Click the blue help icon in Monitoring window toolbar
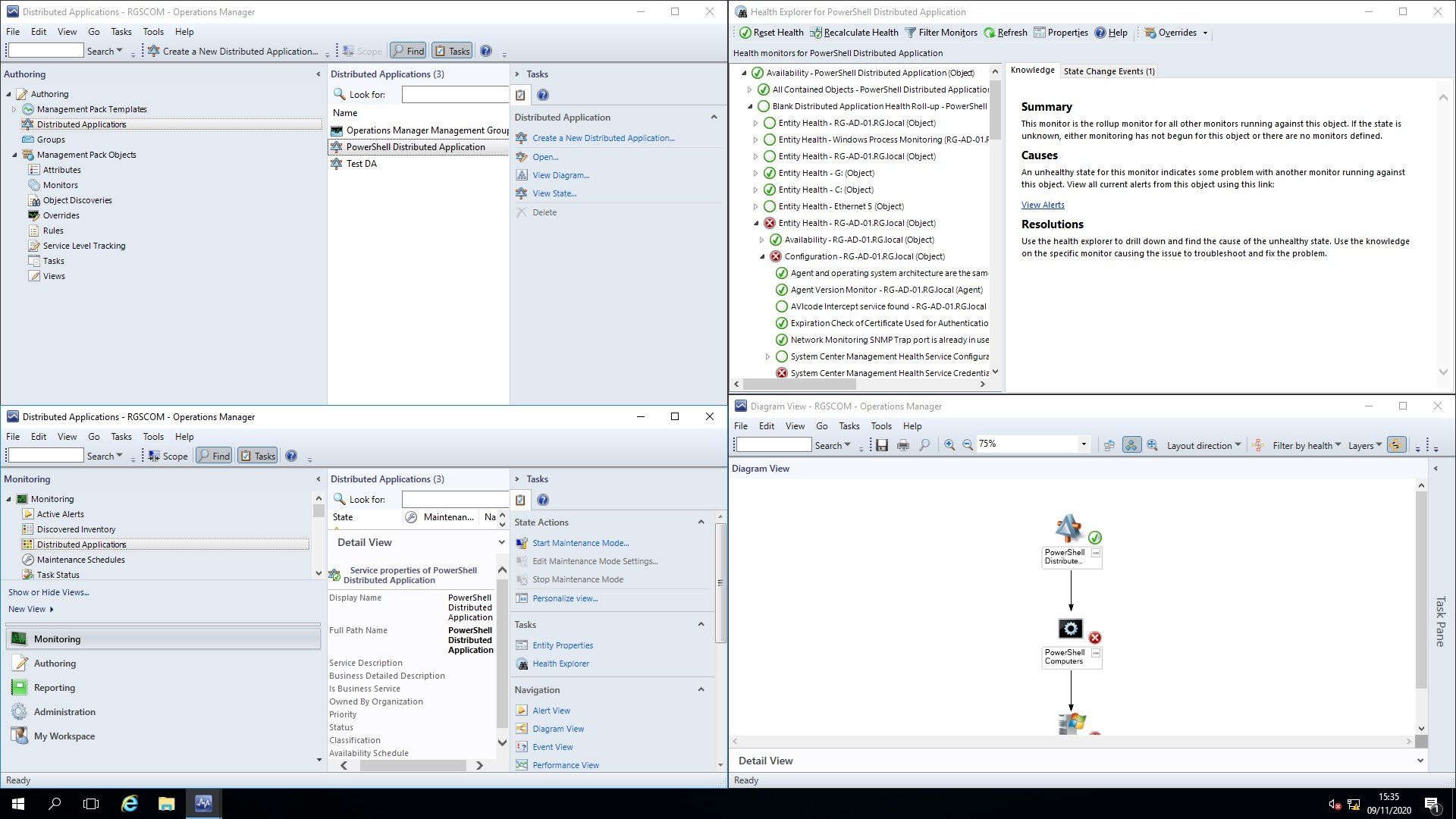The height and width of the screenshot is (819, 1456). pyautogui.click(x=291, y=456)
